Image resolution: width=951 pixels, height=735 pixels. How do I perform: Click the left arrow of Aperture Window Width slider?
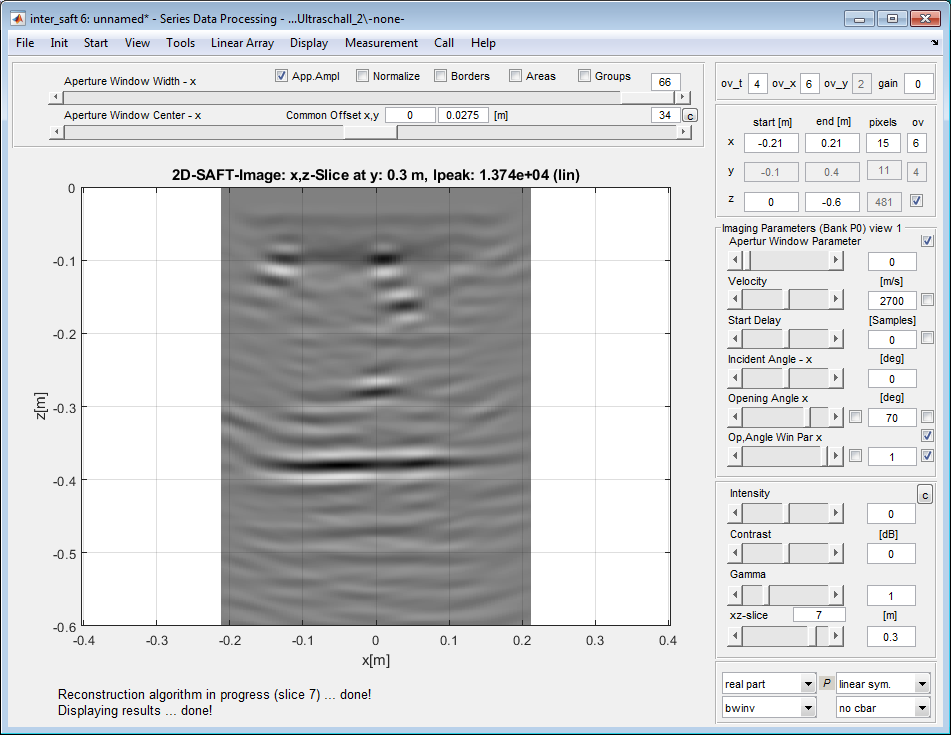[x=56, y=97]
